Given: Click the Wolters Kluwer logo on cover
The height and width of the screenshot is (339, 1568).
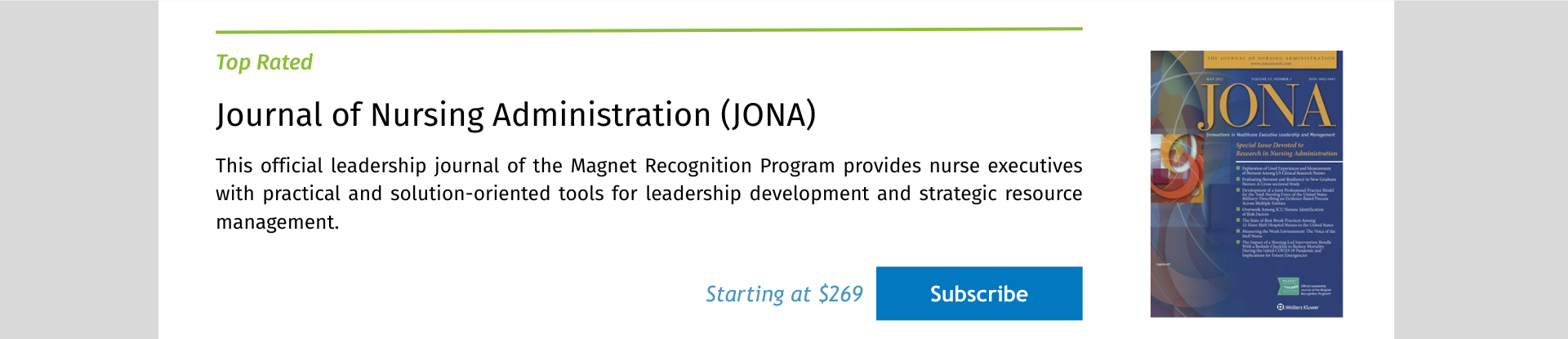Looking at the screenshot, I should 1298,307.
